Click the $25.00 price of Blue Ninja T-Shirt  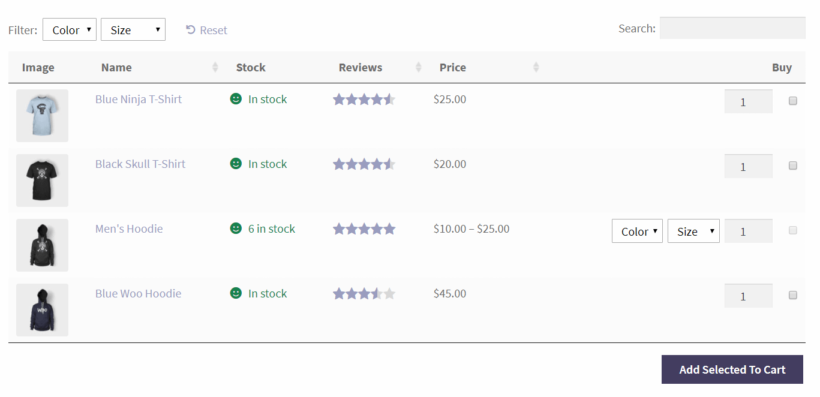pos(450,99)
